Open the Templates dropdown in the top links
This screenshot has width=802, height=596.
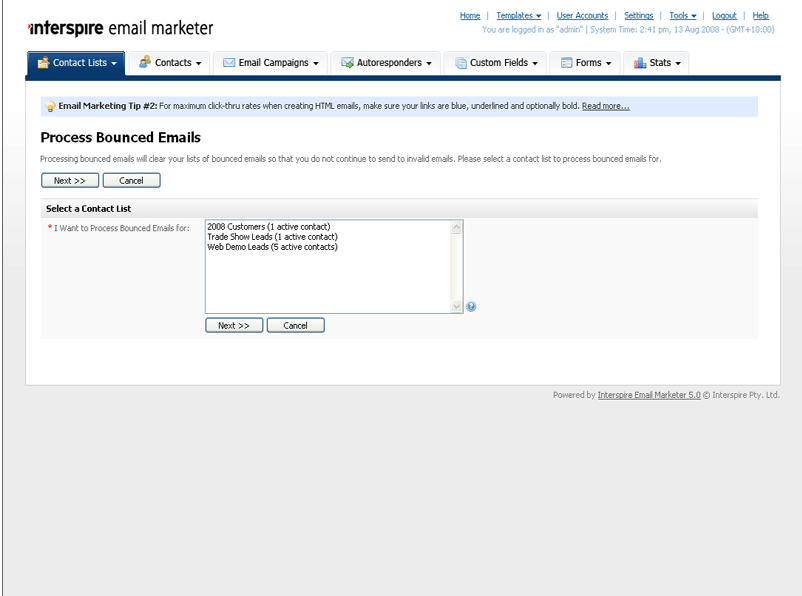(x=519, y=15)
